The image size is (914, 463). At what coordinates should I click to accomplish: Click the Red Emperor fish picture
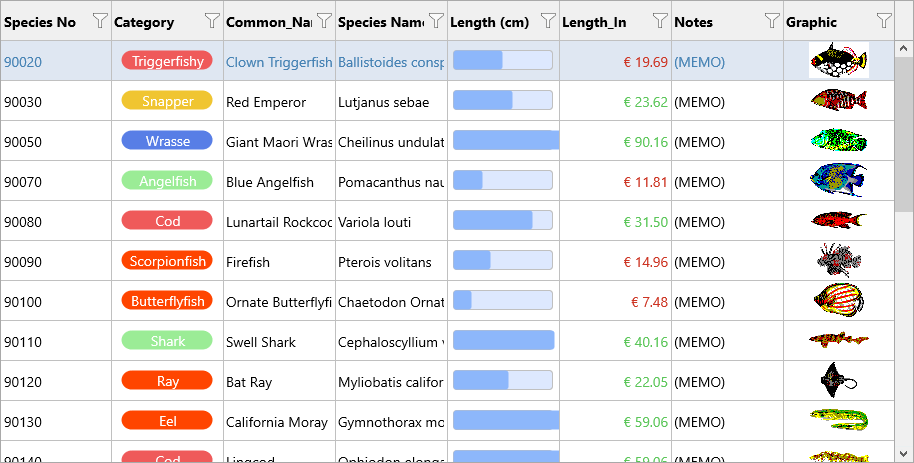pos(839,100)
